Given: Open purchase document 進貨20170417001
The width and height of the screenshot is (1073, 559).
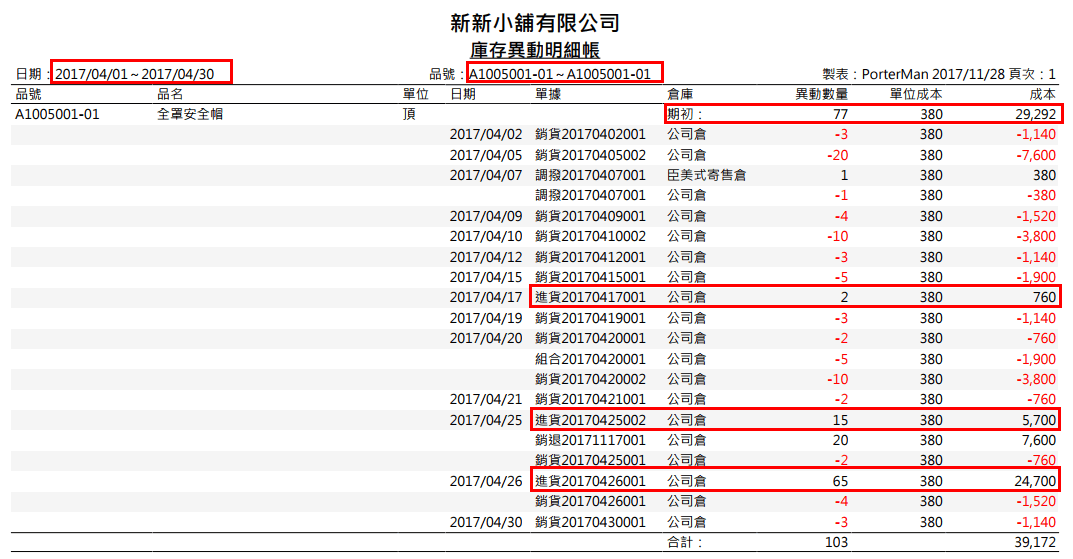Looking at the screenshot, I should pyautogui.click(x=590, y=297).
